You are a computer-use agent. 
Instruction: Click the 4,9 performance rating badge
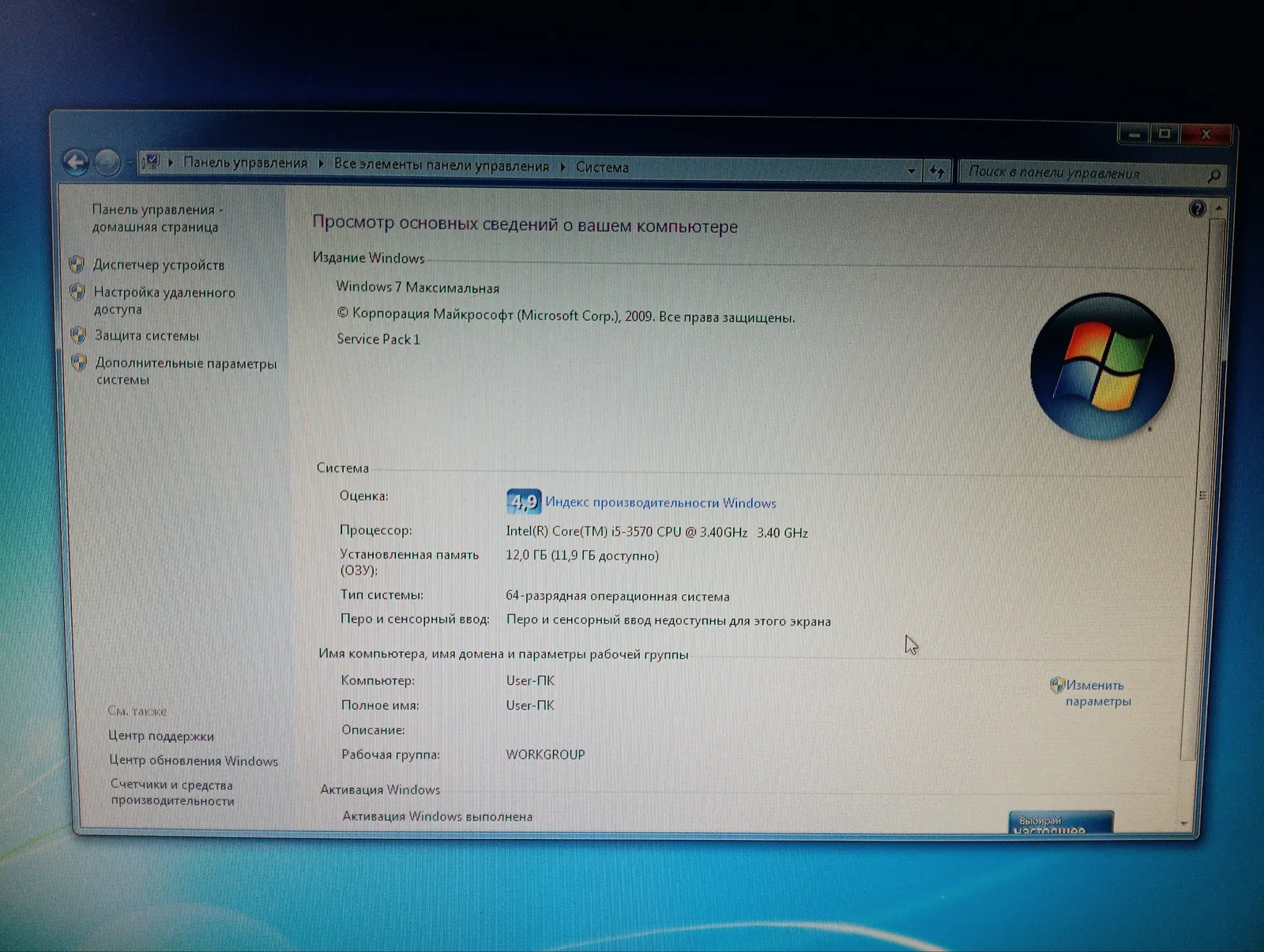coord(524,501)
